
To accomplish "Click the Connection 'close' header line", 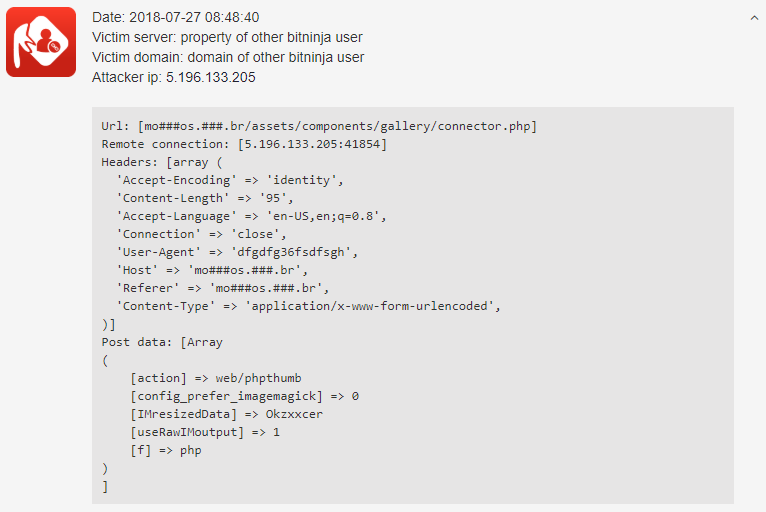I will point(201,235).
